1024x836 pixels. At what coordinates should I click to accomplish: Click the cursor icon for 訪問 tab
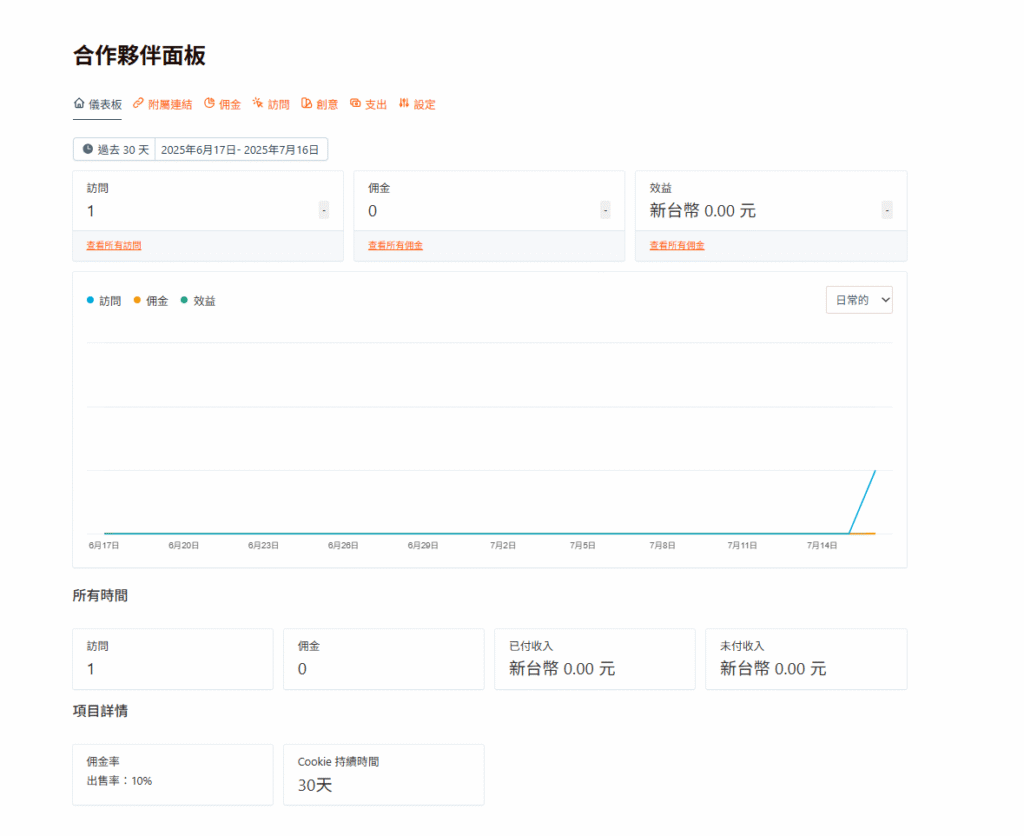[x=258, y=103]
